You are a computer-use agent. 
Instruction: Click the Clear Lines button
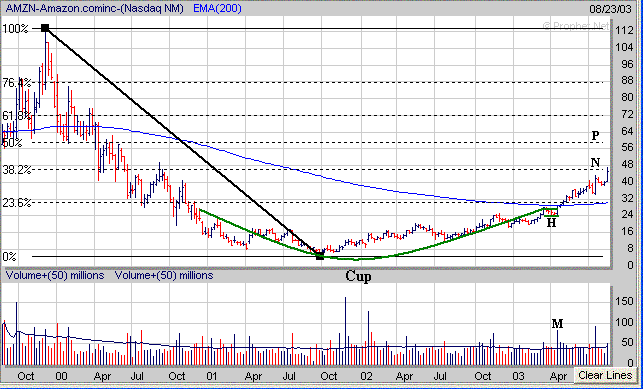tap(605, 375)
